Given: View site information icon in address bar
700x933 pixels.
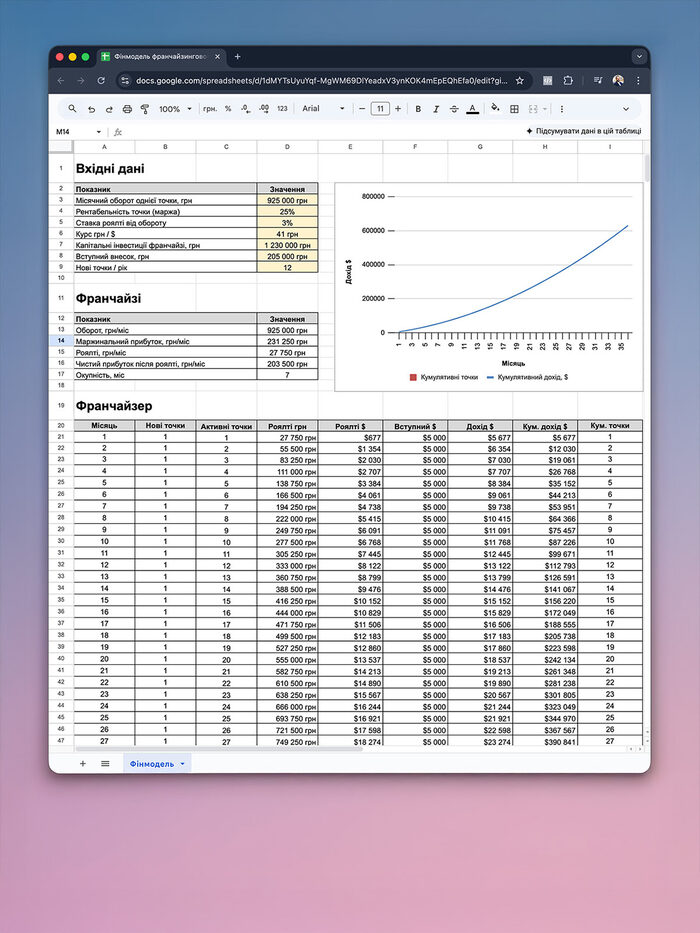Looking at the screenshot, I should tap(124, 80).
